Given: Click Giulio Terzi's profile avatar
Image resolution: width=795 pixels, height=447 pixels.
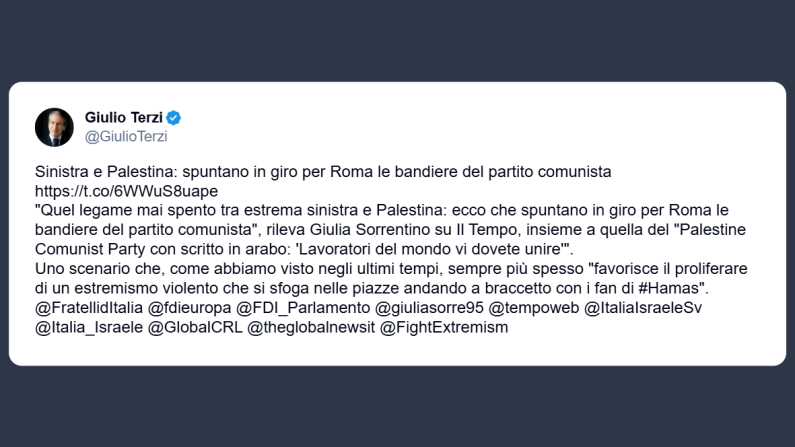Looking at the screenshot, I should point(54,127).
